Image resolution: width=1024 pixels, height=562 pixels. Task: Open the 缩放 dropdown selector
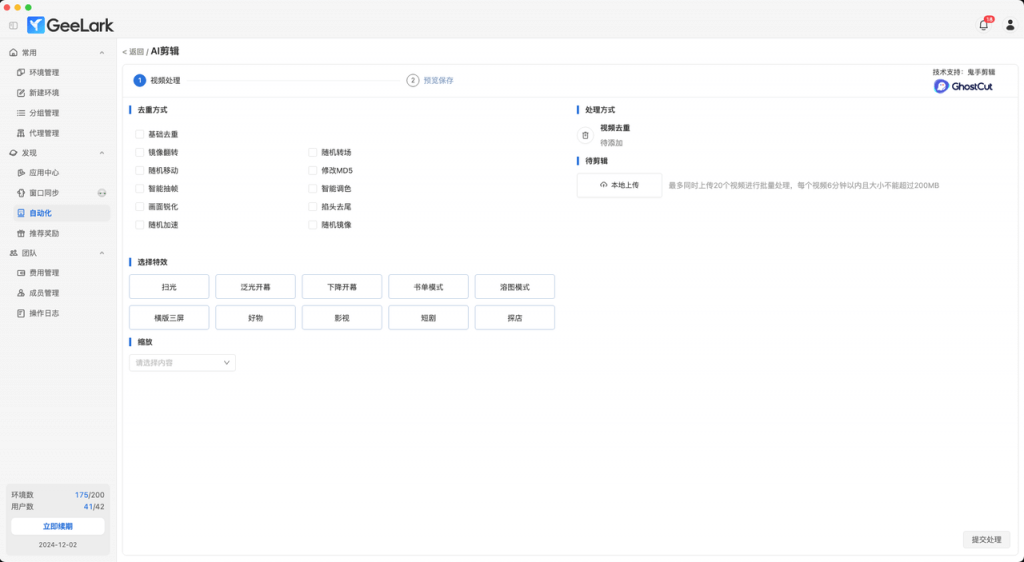click(182, 363)
